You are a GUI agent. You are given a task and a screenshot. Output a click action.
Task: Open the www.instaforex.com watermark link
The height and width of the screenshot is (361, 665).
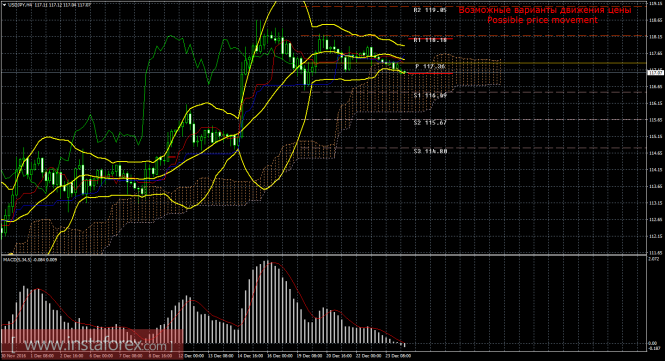tap(92, 344)
